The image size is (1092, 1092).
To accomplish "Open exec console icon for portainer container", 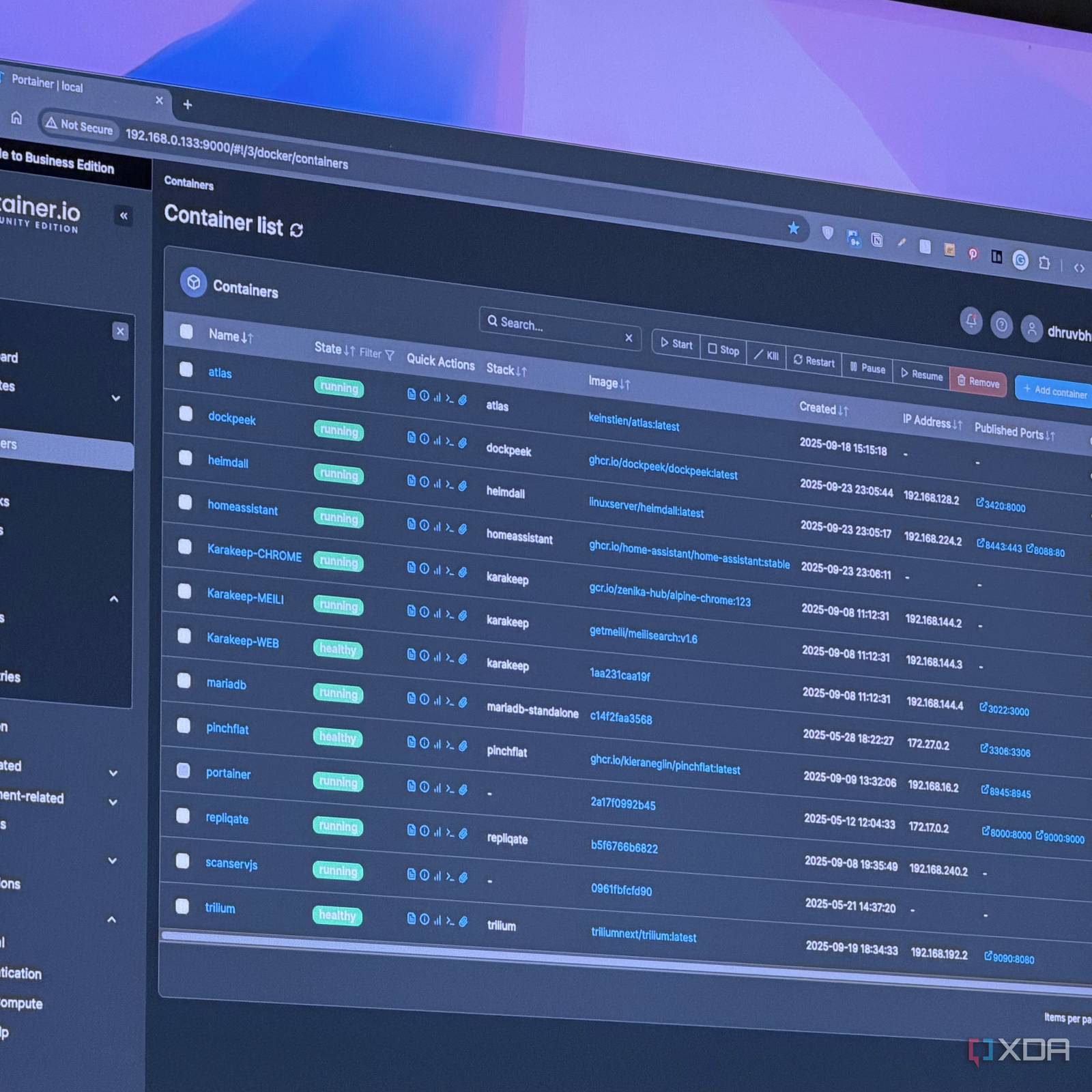I will pyautogui.click(x=450, y=789).
